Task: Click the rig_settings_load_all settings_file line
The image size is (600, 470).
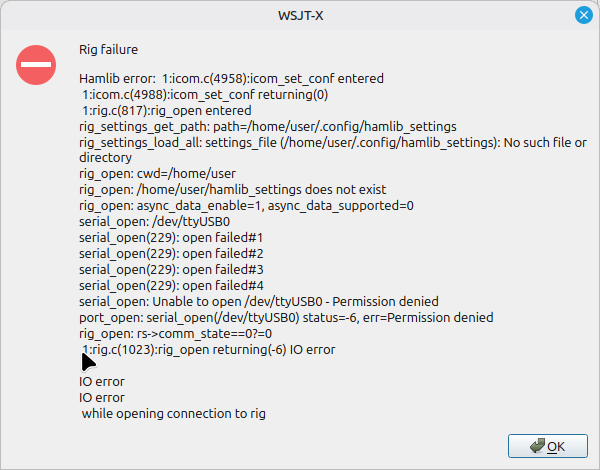Action: tap(332, 143)
